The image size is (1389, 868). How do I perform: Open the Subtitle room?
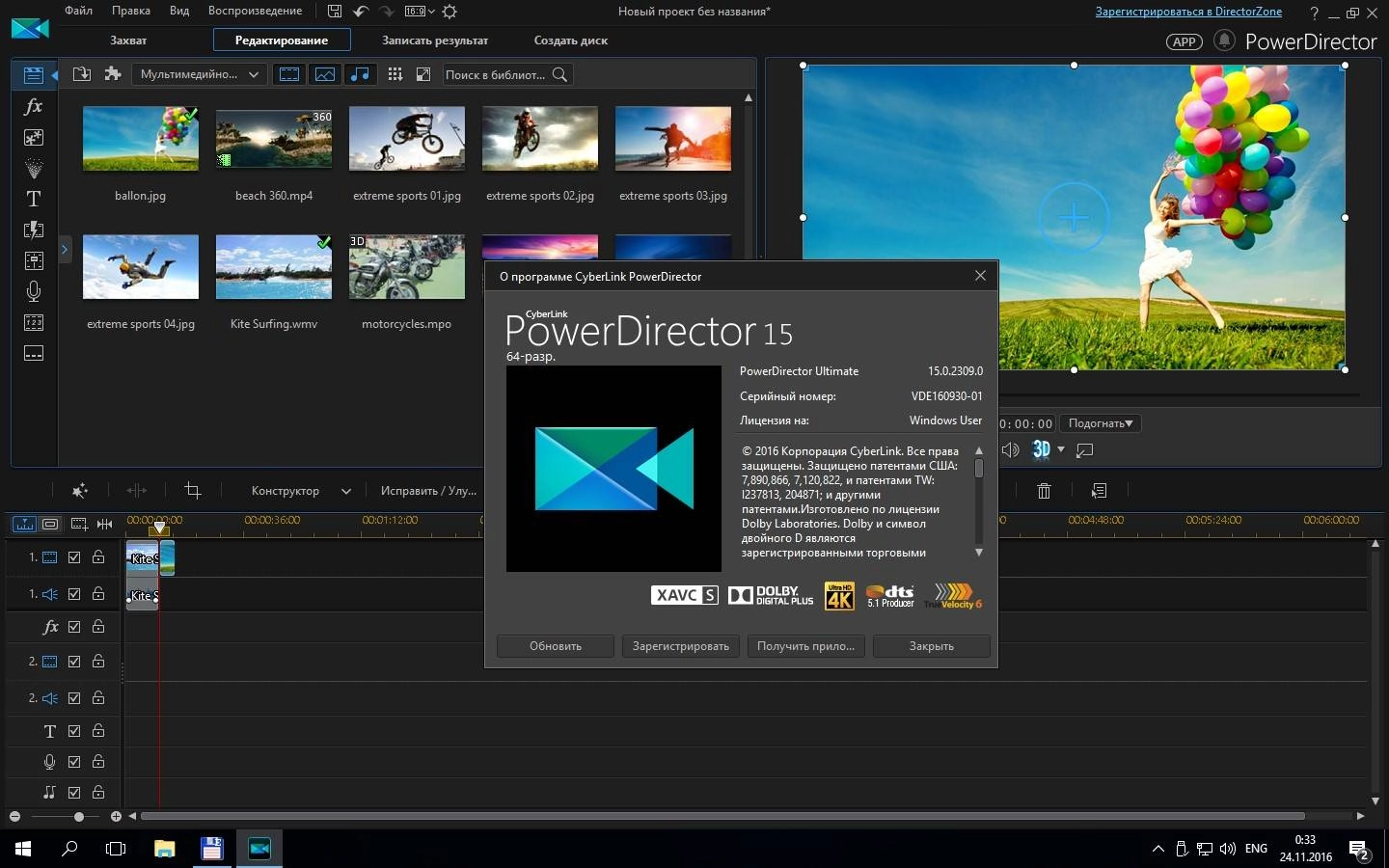pos(34,353)
